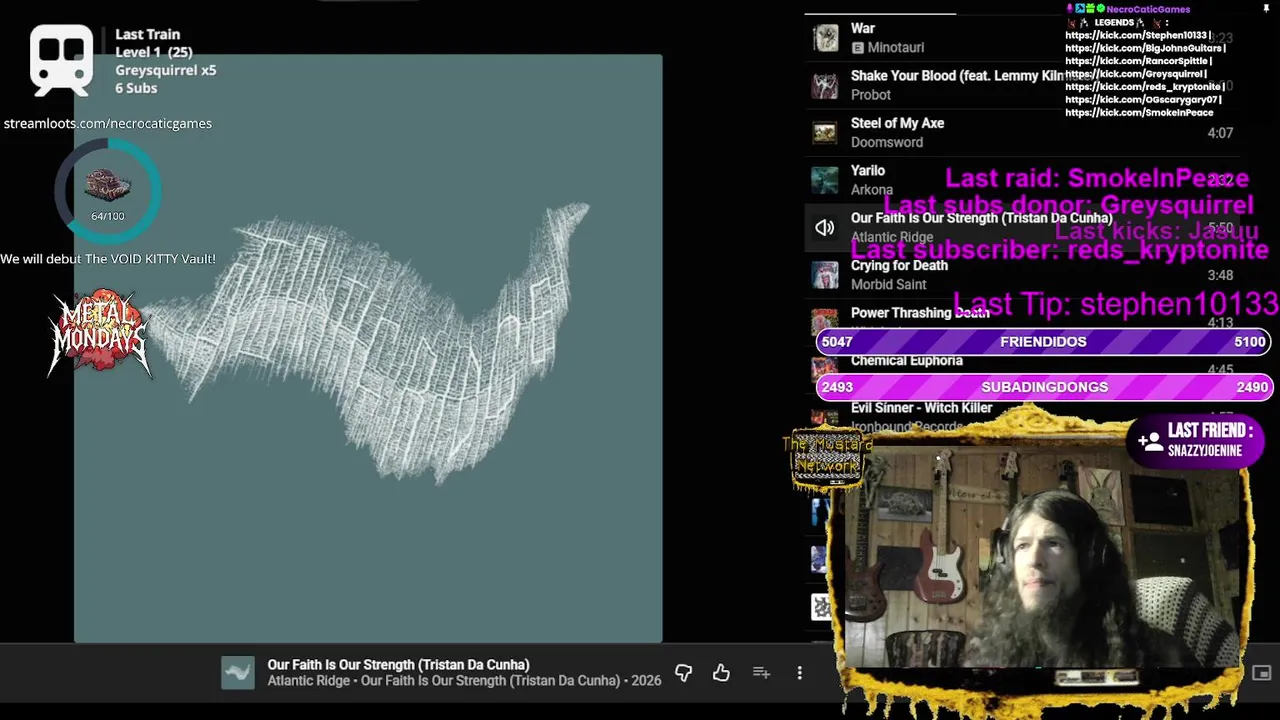1280x720 pixels.
Task: Click the FRIENDIDOS goal progress bar
Action: (1044, 341)
